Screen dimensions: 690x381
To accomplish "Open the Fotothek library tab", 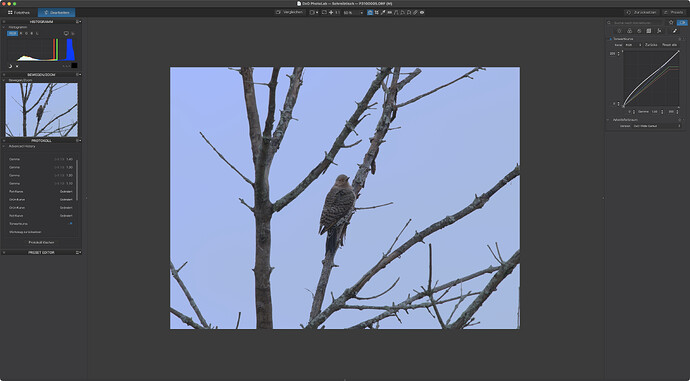I will (x=18, y=12).
